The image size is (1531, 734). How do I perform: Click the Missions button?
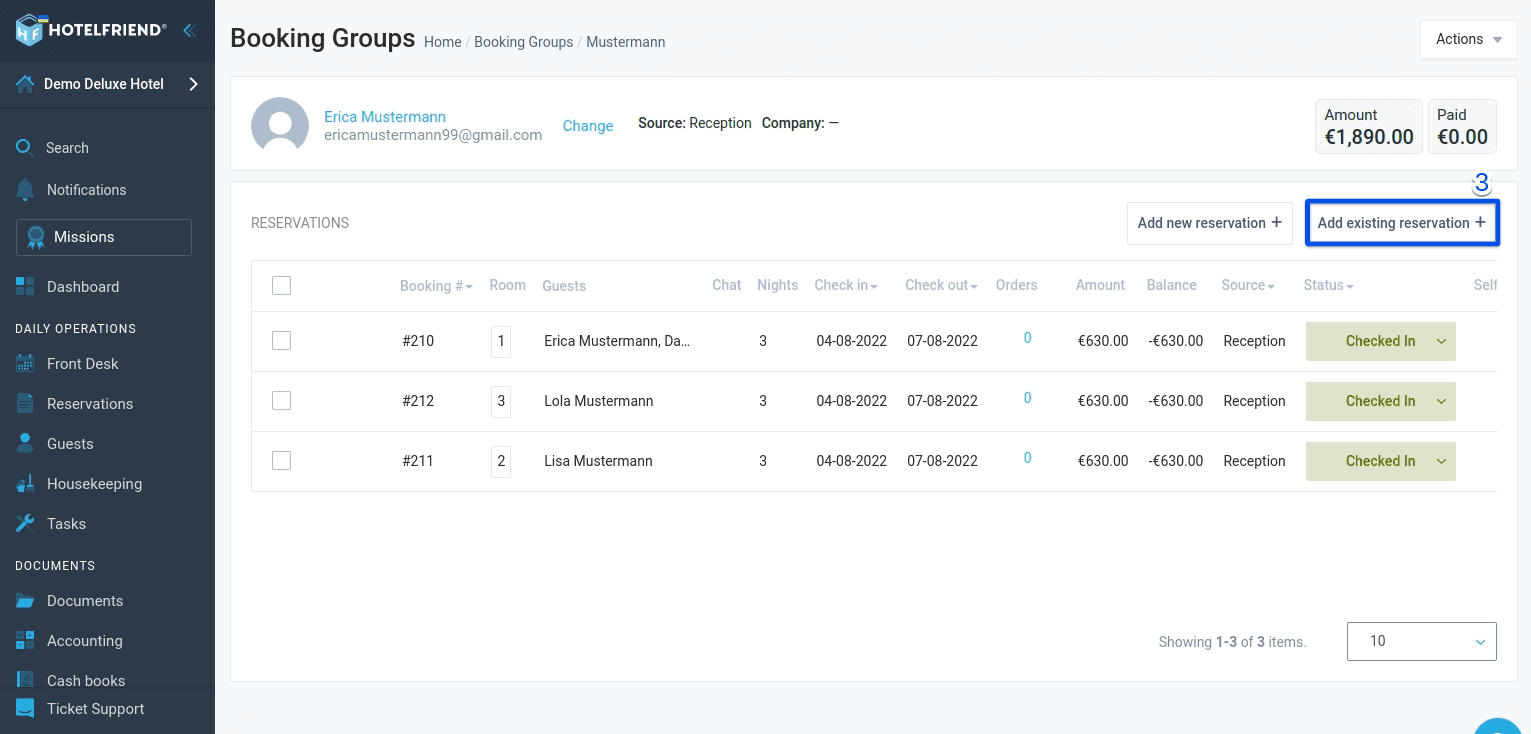point(104,237)
